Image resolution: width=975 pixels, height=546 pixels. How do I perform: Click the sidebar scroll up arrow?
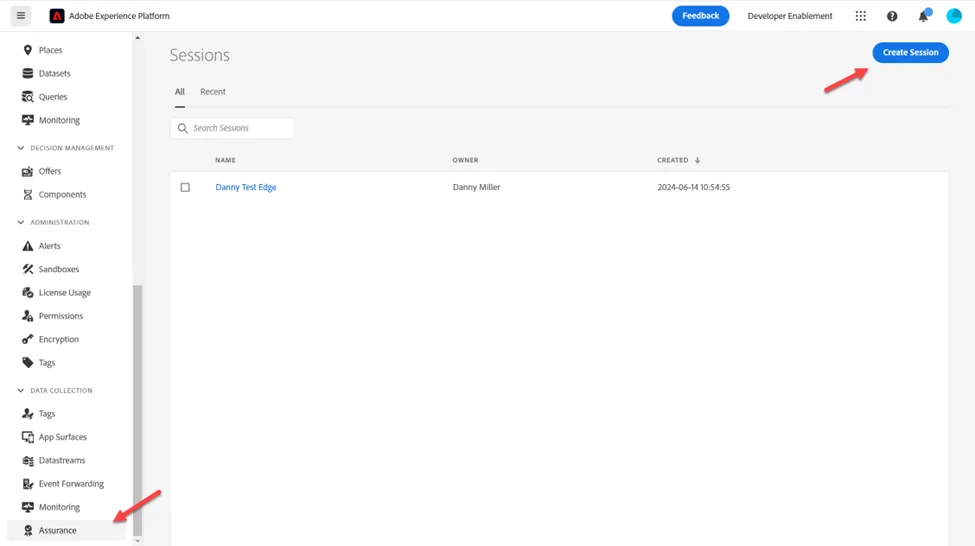click(137, 38)
